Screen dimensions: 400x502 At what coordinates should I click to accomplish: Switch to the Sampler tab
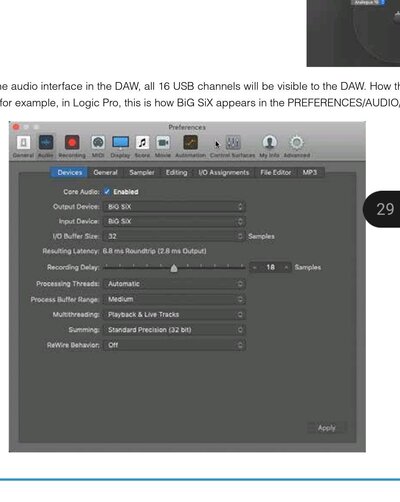pyautogui.click(x=142, y=172)
